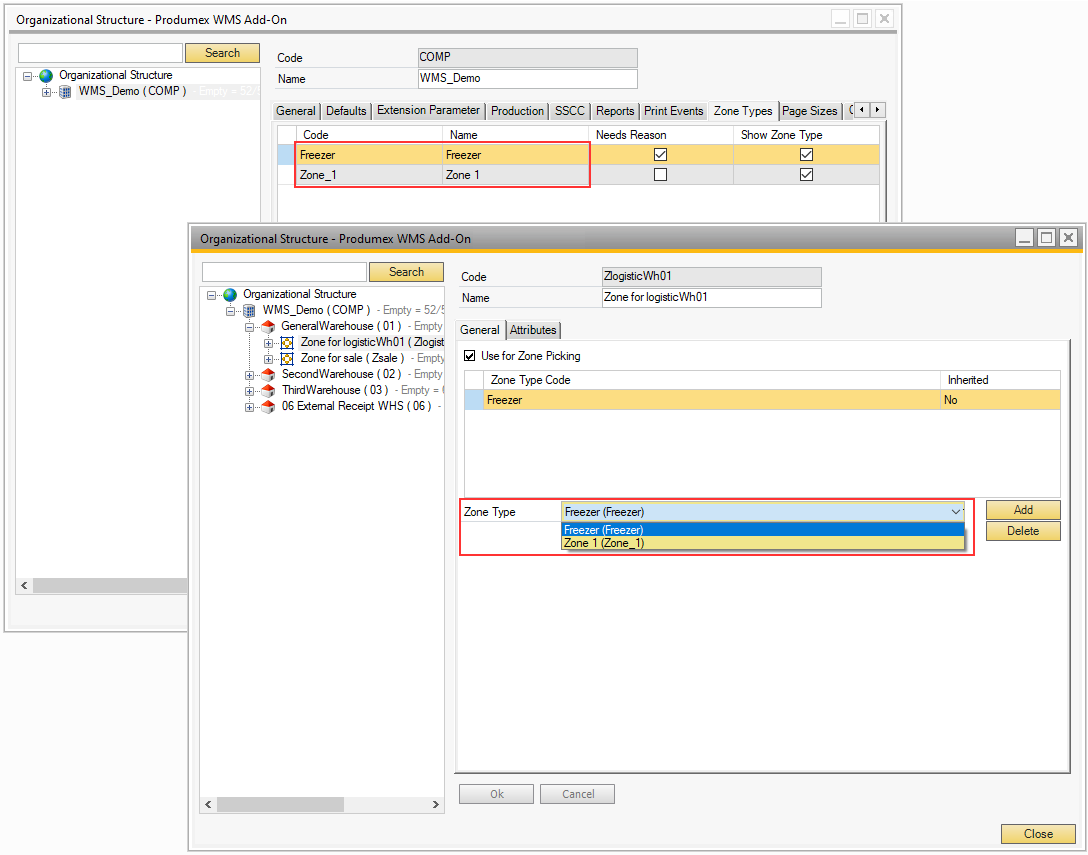Click the 06 External Receipt WHS icon
This screenshot has width=1088, height=855.
(268, 407)
